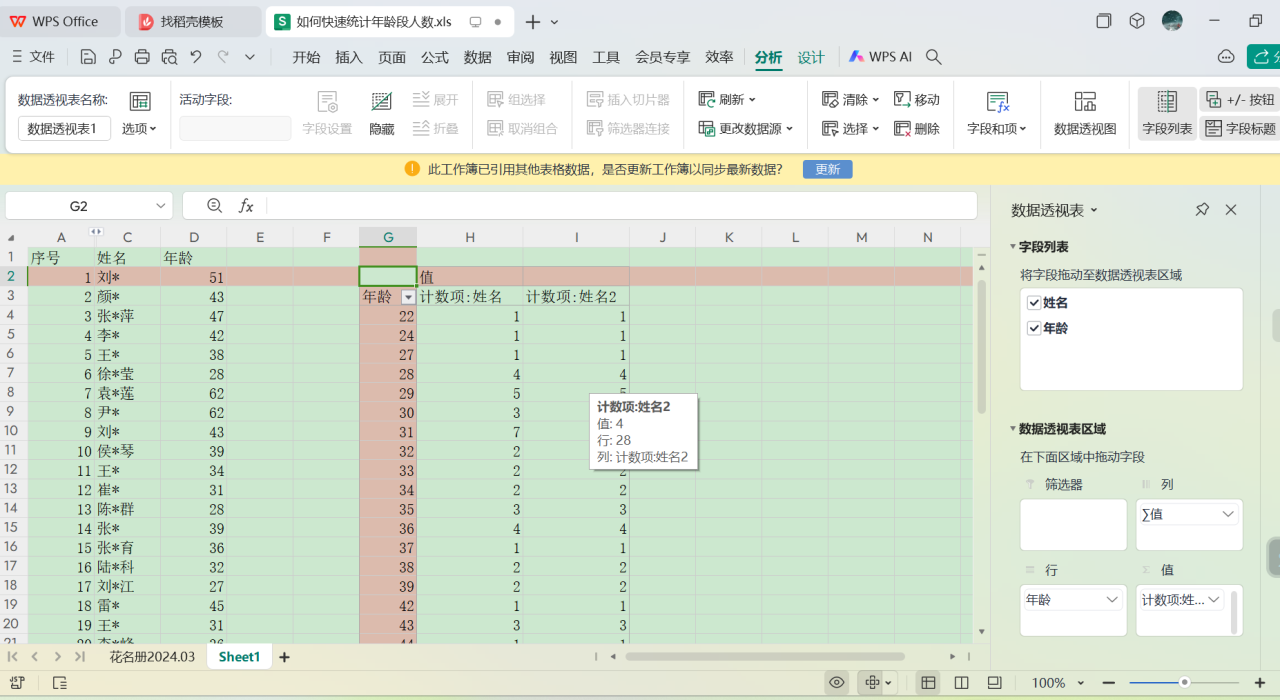Open the 文件 menu
The image size is (1280, 700).
click(x=33, y=57)
